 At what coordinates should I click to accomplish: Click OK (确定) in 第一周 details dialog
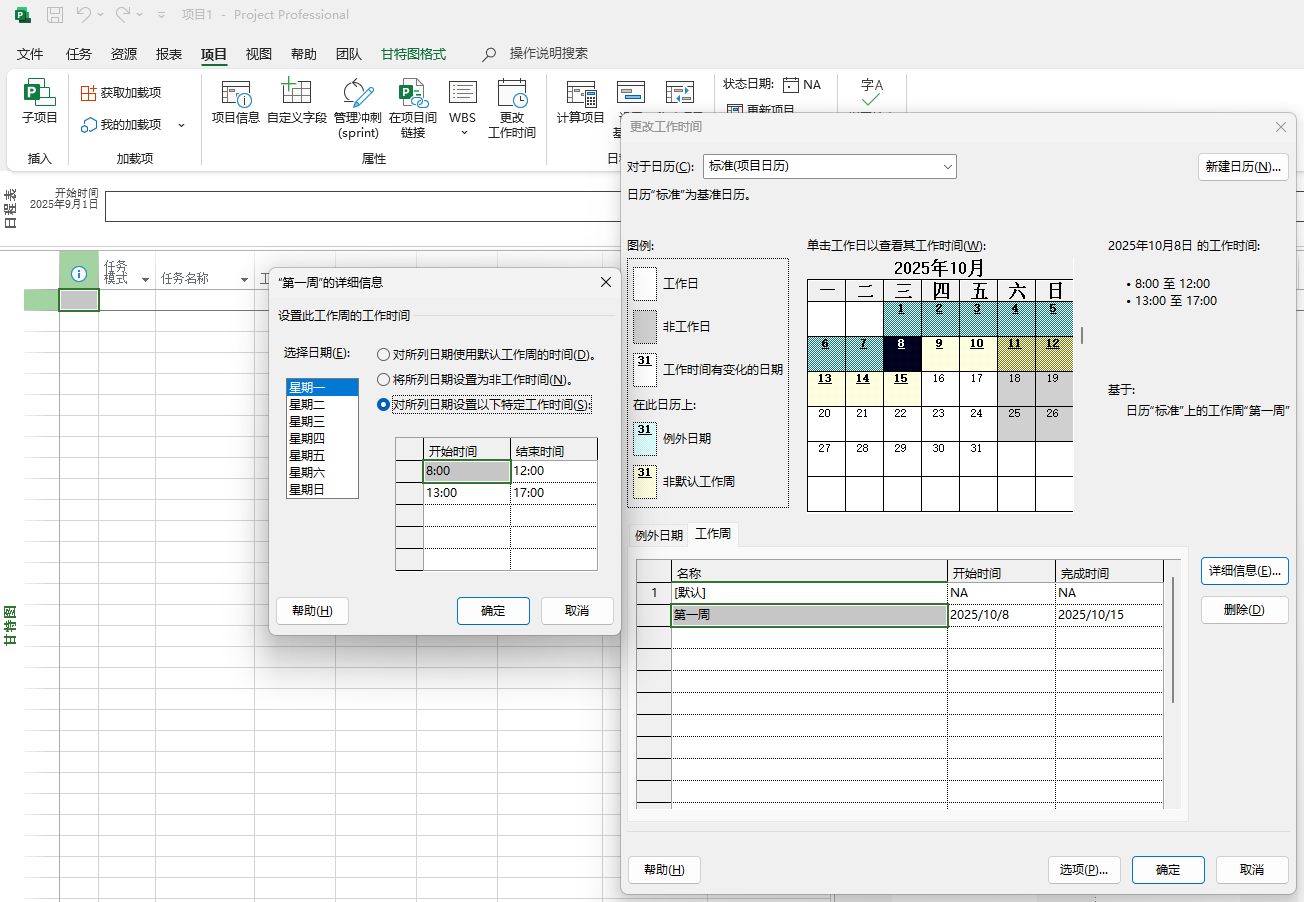tap(493, 611)
